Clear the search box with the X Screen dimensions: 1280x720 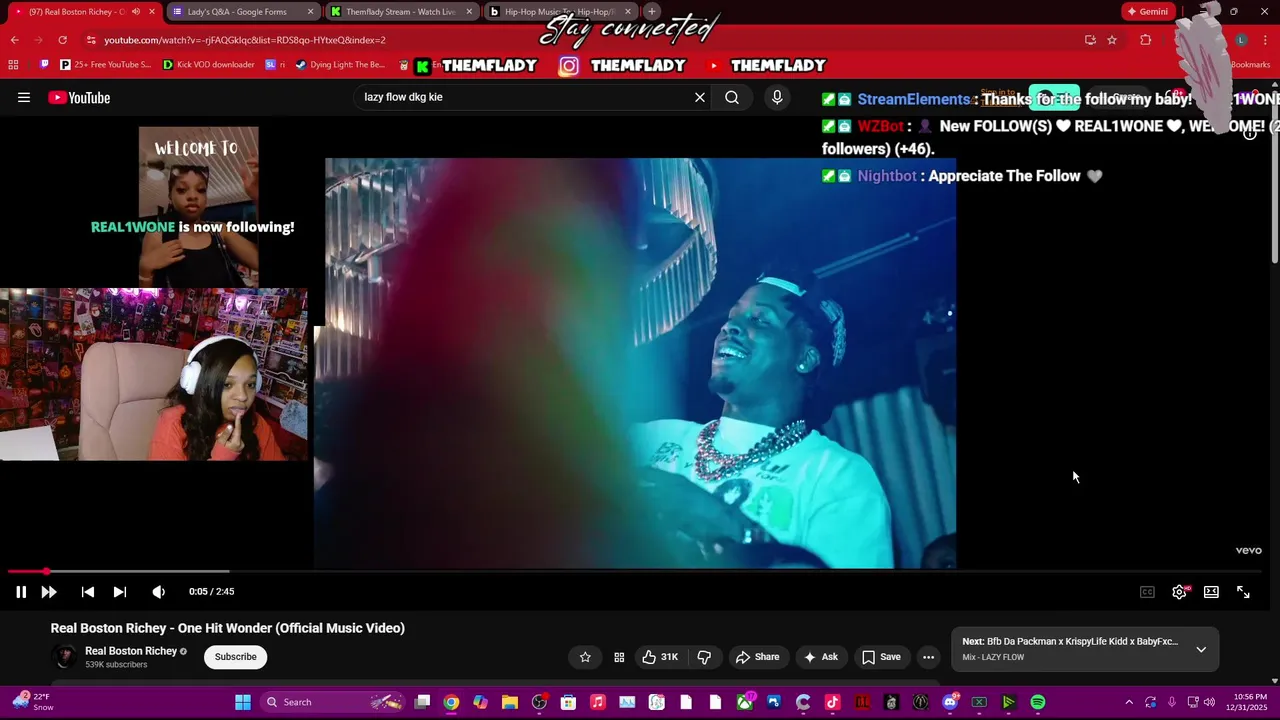click(700, 97)
